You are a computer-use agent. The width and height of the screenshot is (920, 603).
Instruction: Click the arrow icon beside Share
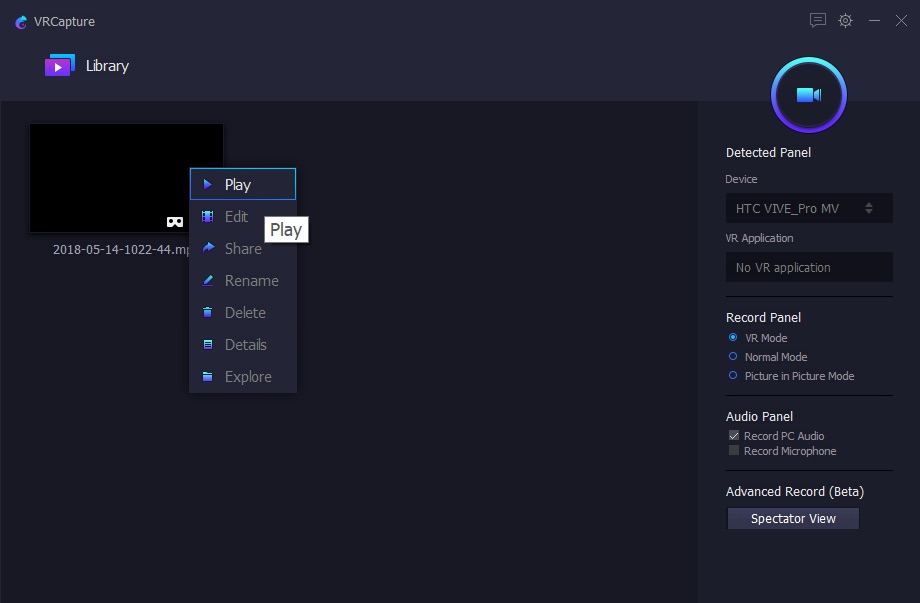click(208, 248)
